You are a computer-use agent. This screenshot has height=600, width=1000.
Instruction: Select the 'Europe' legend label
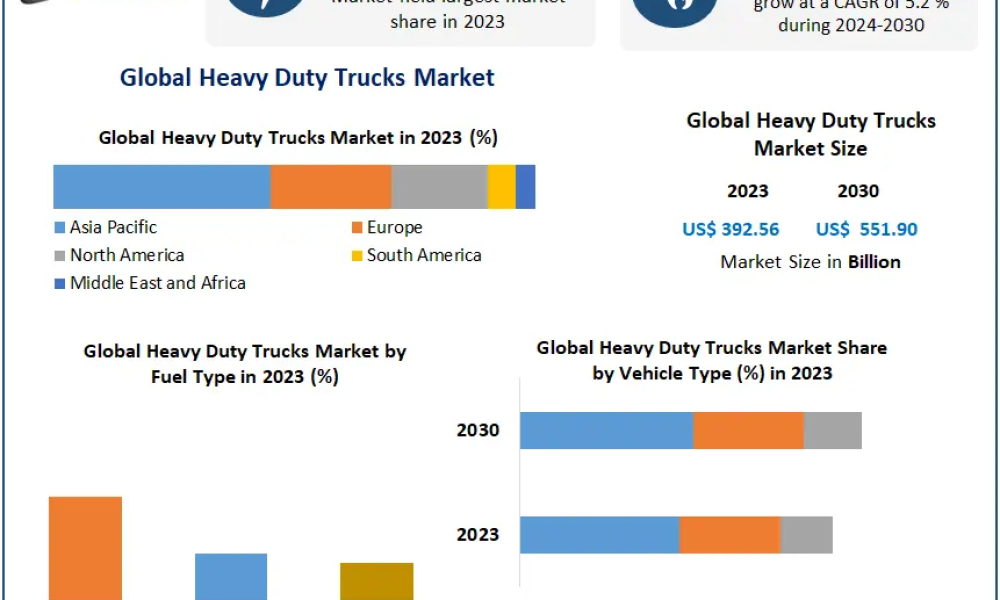click(x=395, y=228)
